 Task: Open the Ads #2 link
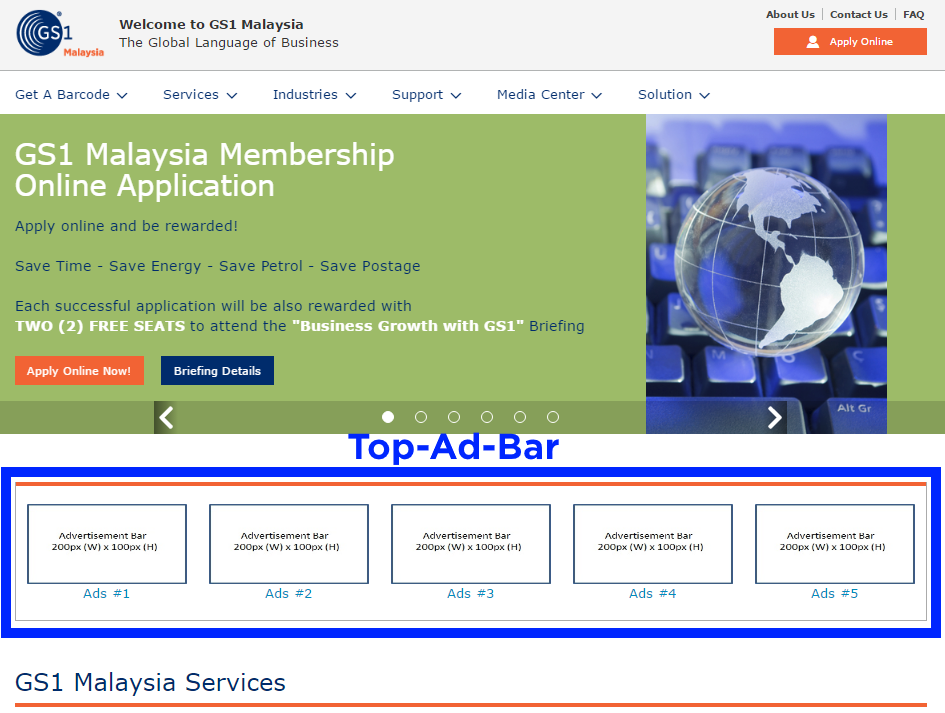(289, 594)
